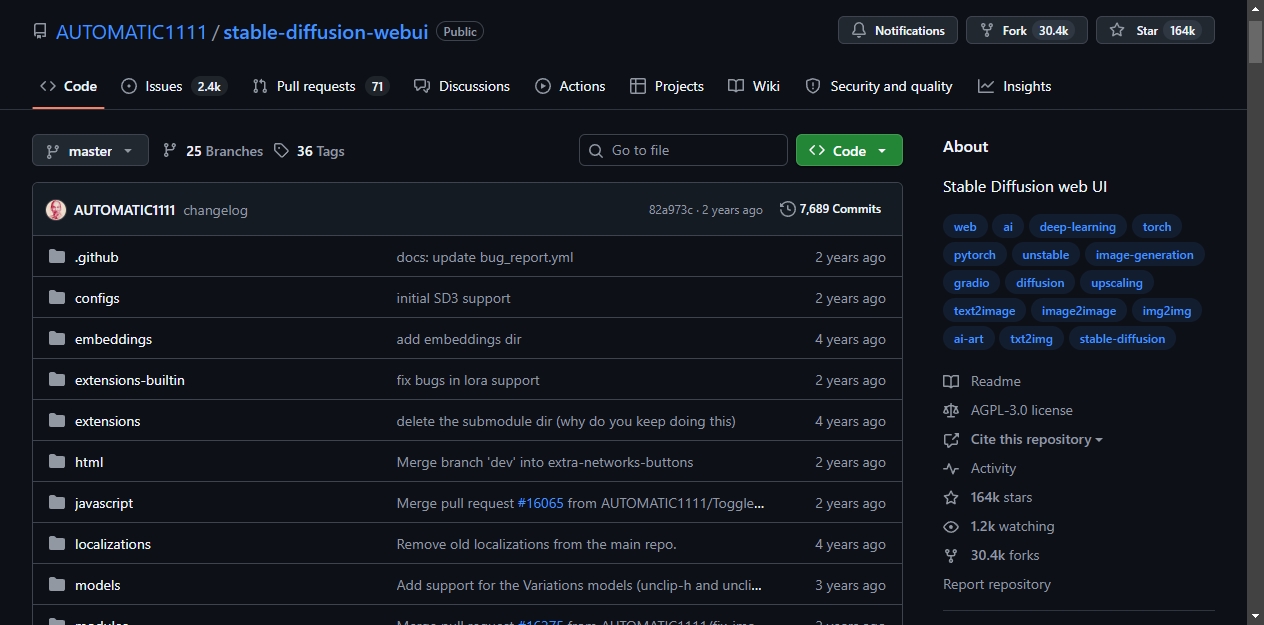Image resolution: width=1264 pixels, height=625 pixels.
Task: Fork the repository with the Fork button
Action: pos(1026,31)
